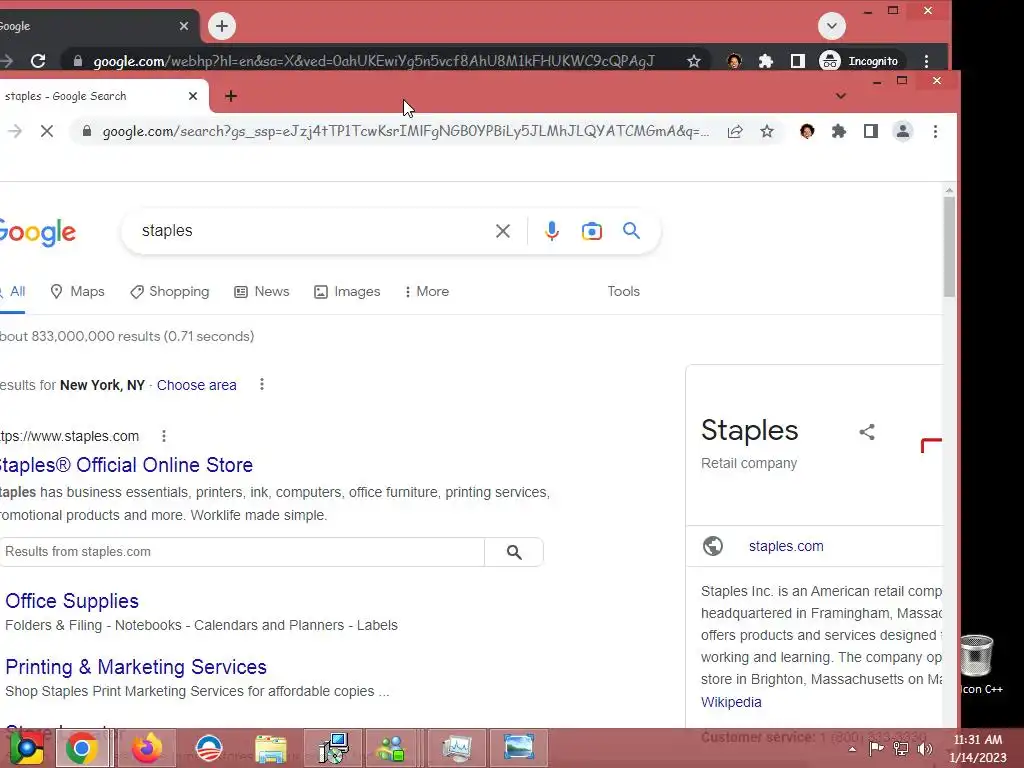The width and height of the screenshot is (1024, 768).
Task: Show hidden tray icons arrow
Action: coord(852,749)
